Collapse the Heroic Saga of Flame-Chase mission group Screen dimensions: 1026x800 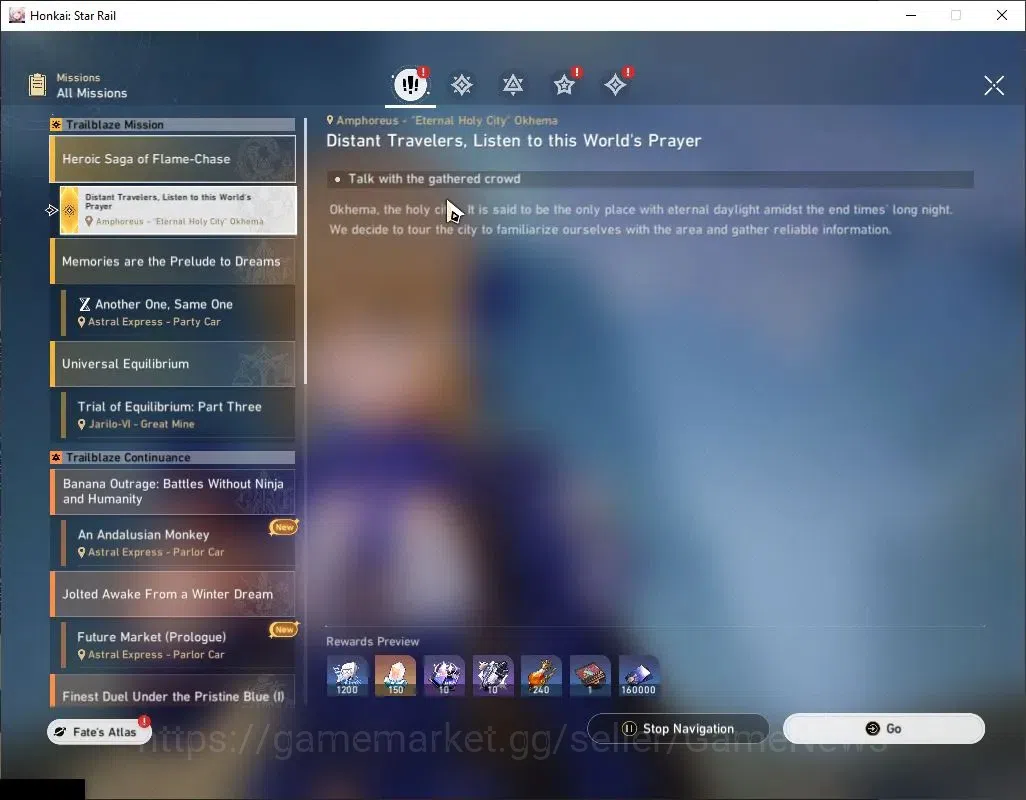(173, 159)
